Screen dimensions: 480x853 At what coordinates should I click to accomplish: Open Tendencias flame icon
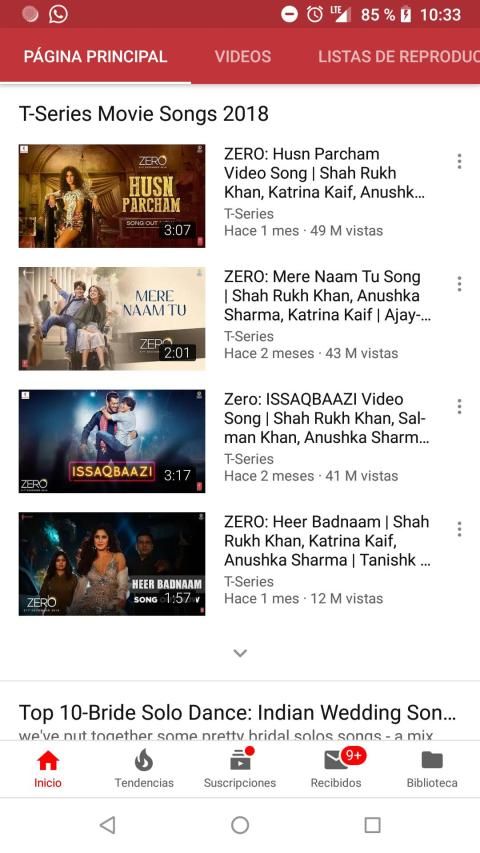(144, 760)
